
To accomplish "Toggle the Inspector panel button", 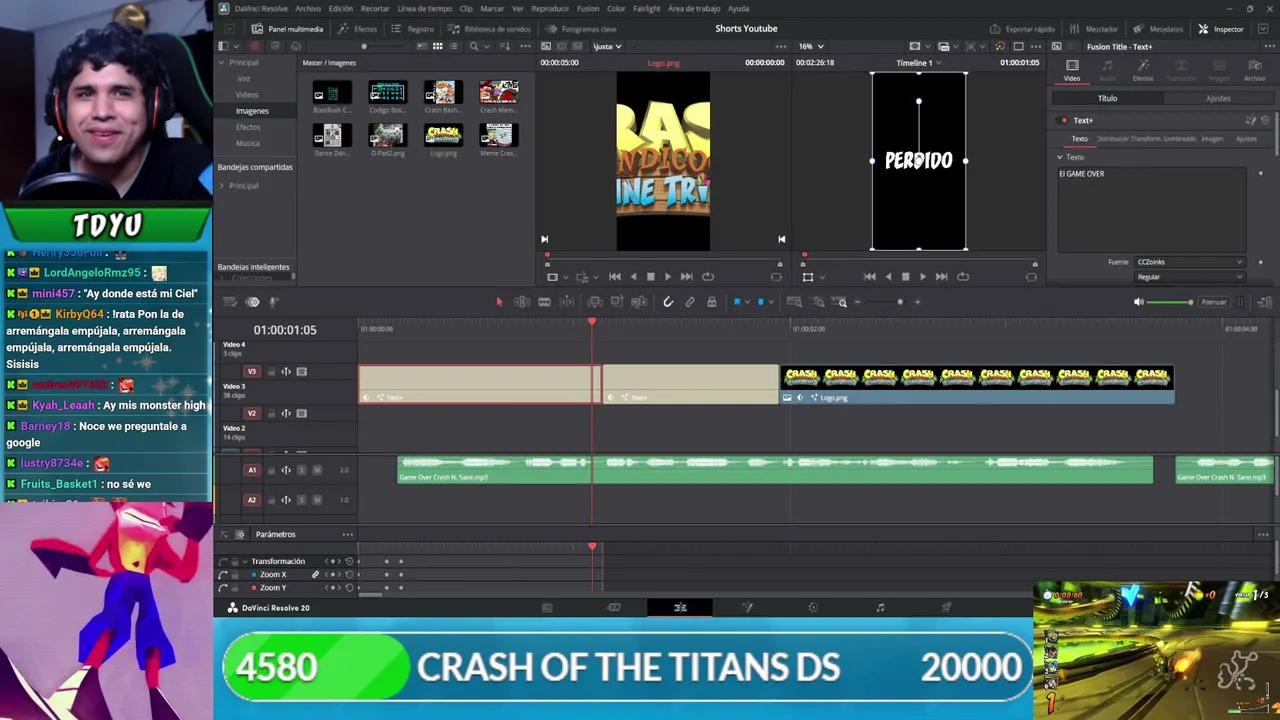I will (x=1221, y=29).
